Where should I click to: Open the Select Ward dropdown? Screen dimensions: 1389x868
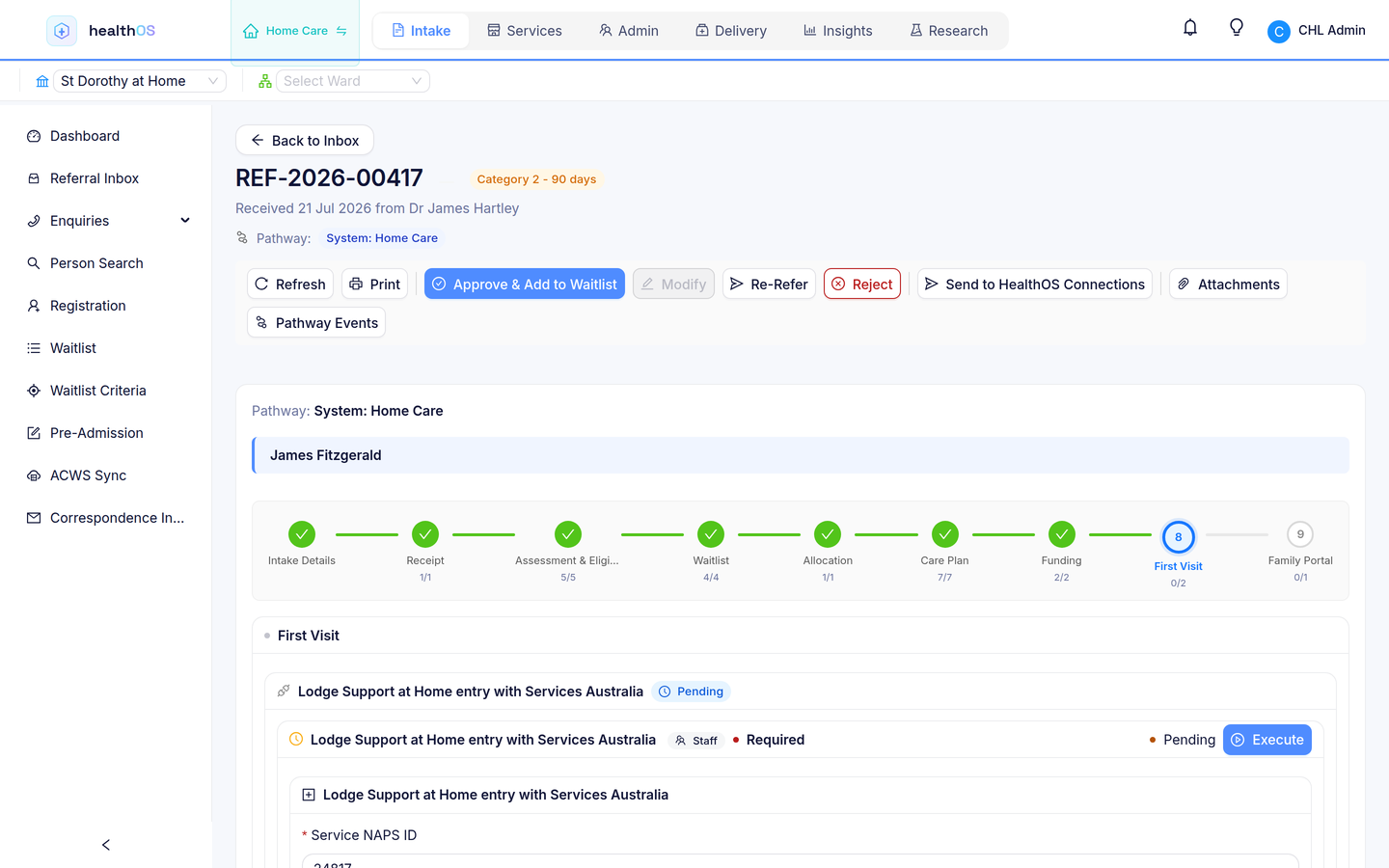[353, 81]
